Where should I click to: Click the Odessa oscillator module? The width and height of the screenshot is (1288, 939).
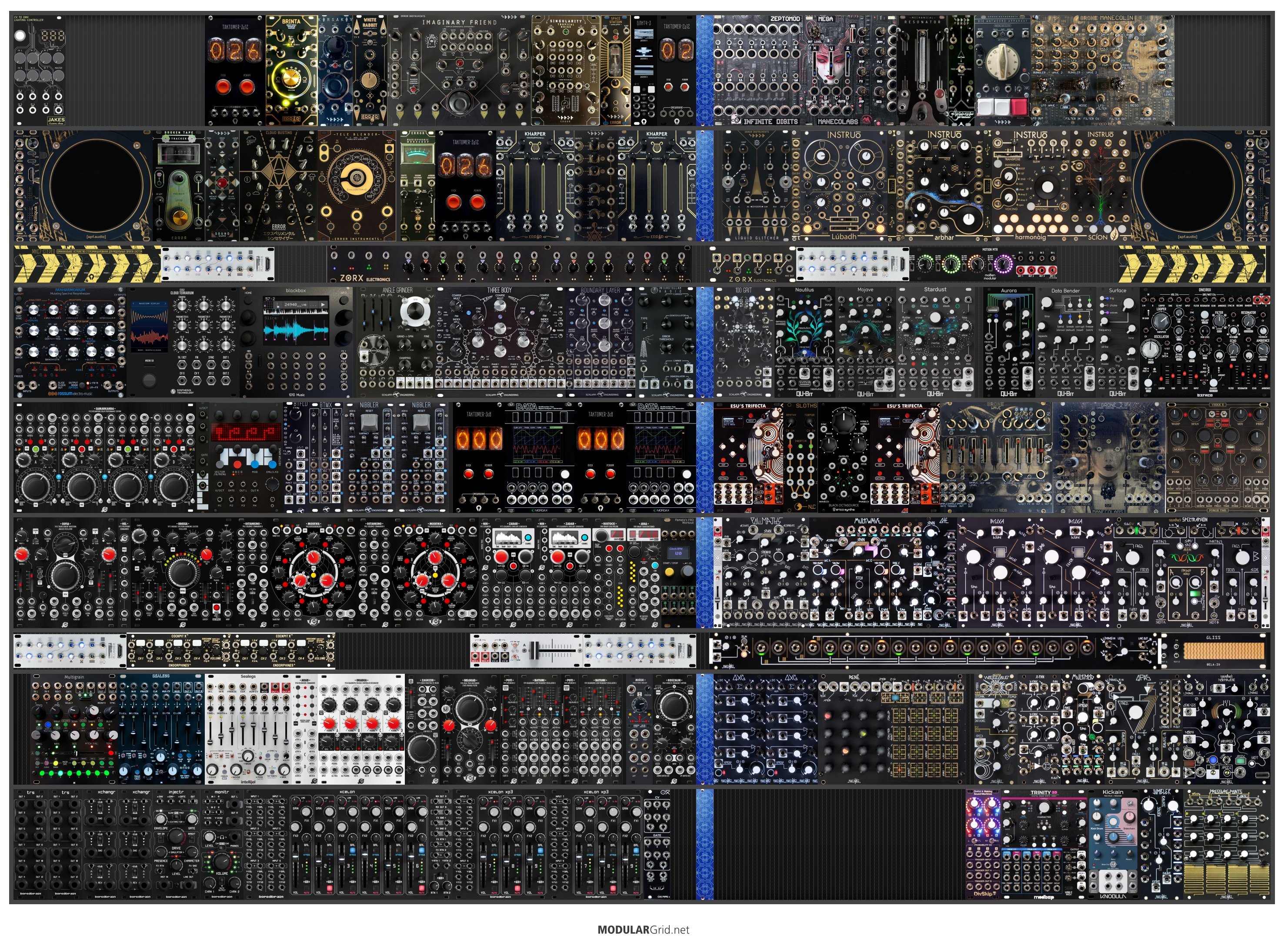coord(183,573)
